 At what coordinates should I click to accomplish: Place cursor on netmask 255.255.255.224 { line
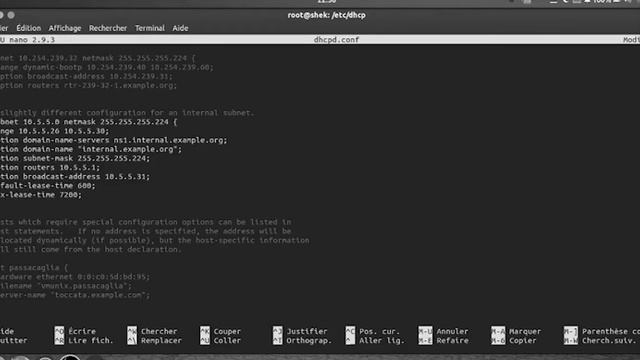pos(89,122)
